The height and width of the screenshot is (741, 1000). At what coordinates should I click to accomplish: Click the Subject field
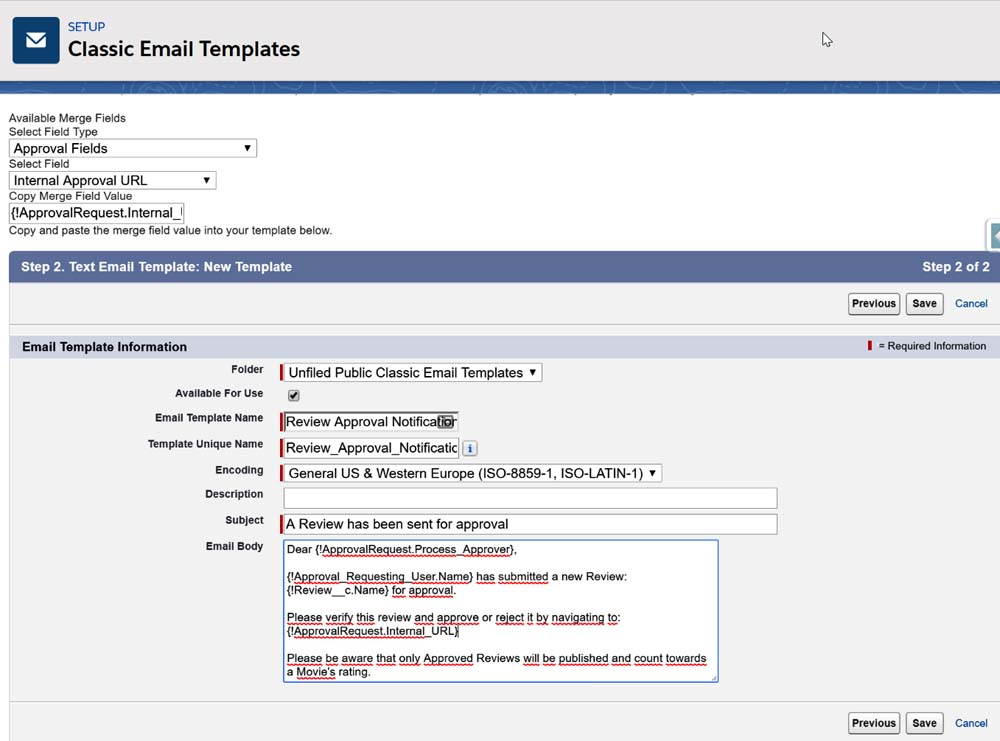[530, 524]
